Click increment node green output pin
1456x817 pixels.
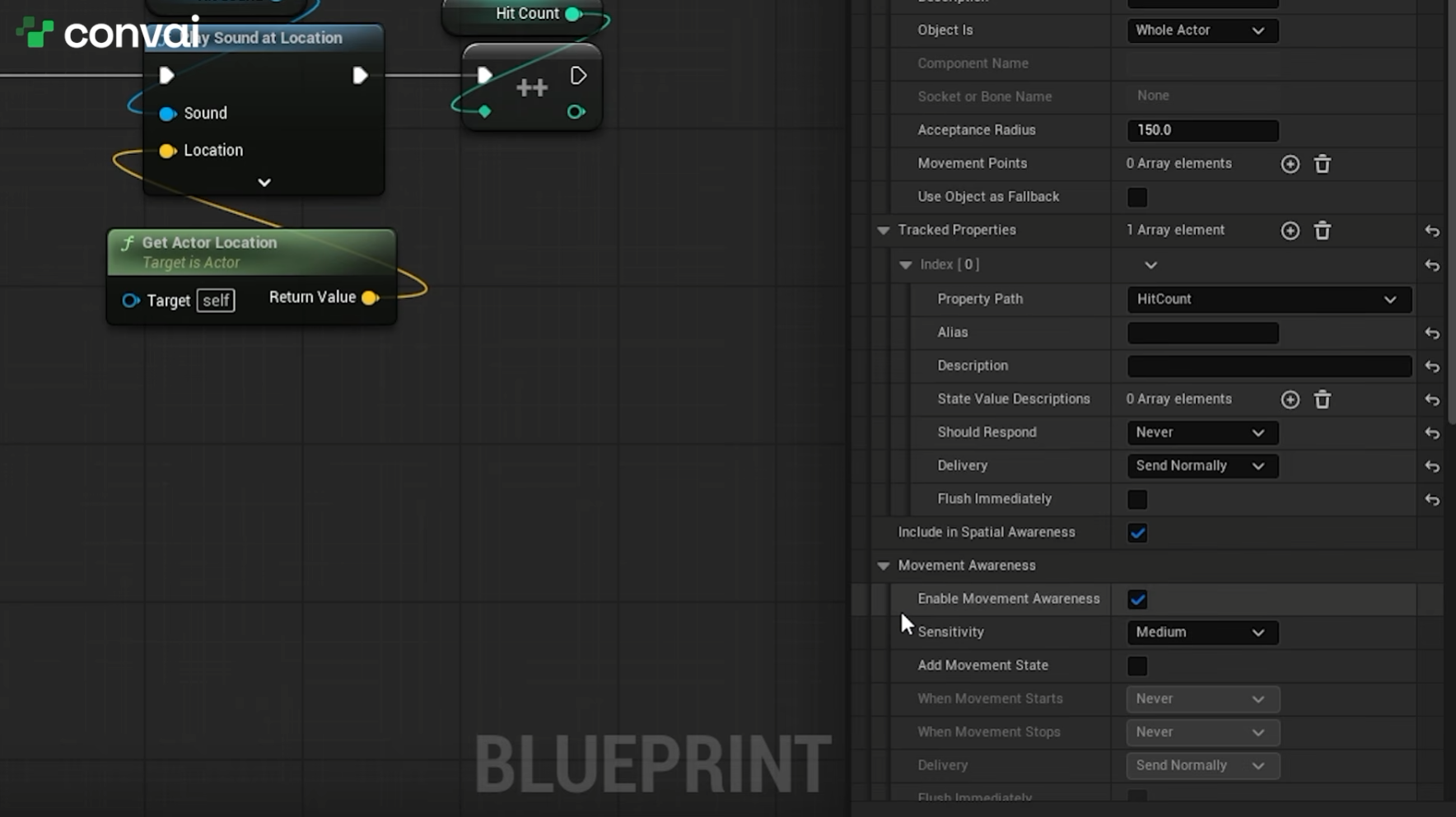[576, 111]
